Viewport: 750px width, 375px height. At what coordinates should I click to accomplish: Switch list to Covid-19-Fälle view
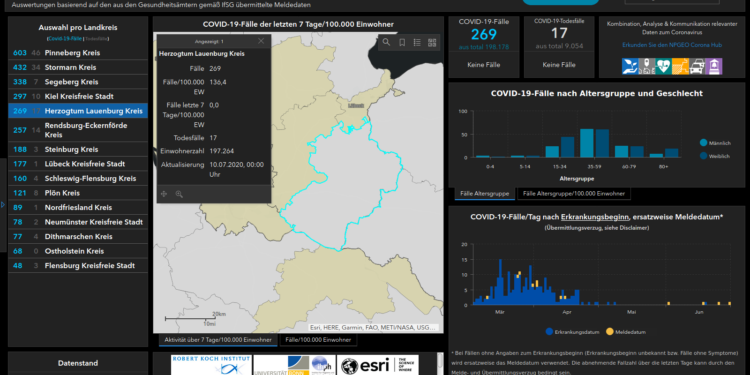[x=65, y=38]
